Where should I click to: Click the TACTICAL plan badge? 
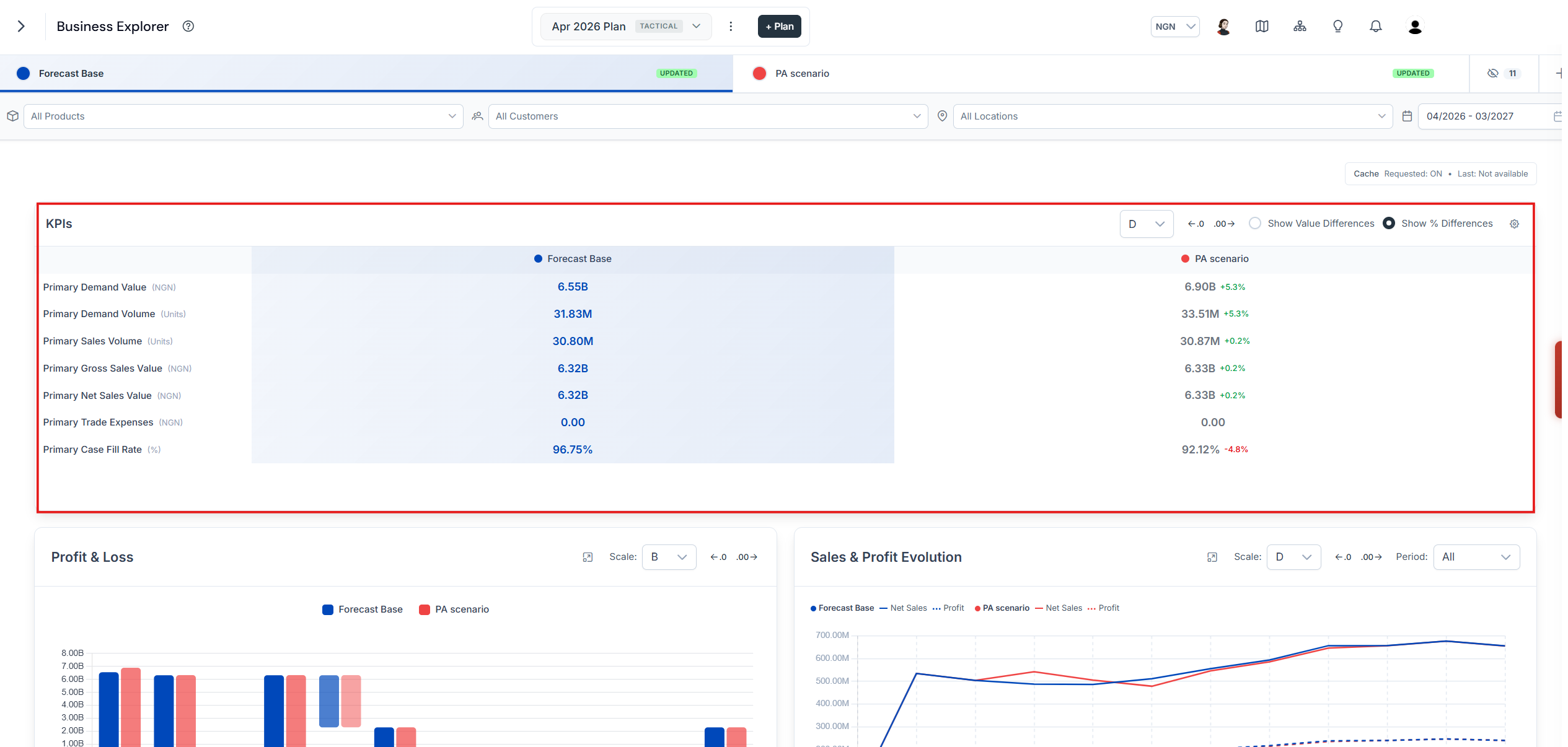(658, 26)
